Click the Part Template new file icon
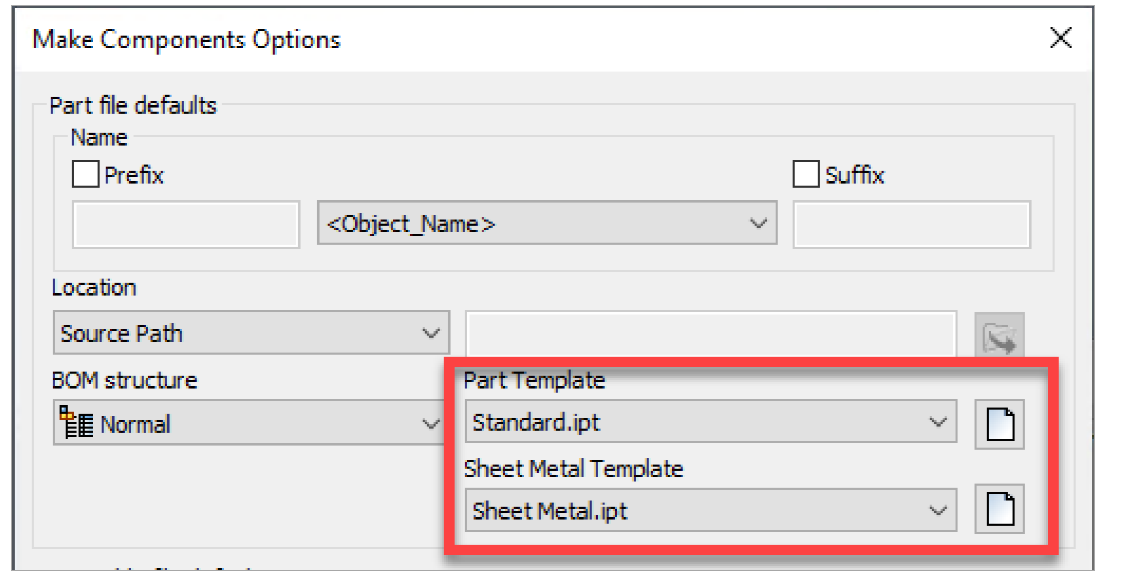Screen dimensions: 1125x584 (1000, 424)
